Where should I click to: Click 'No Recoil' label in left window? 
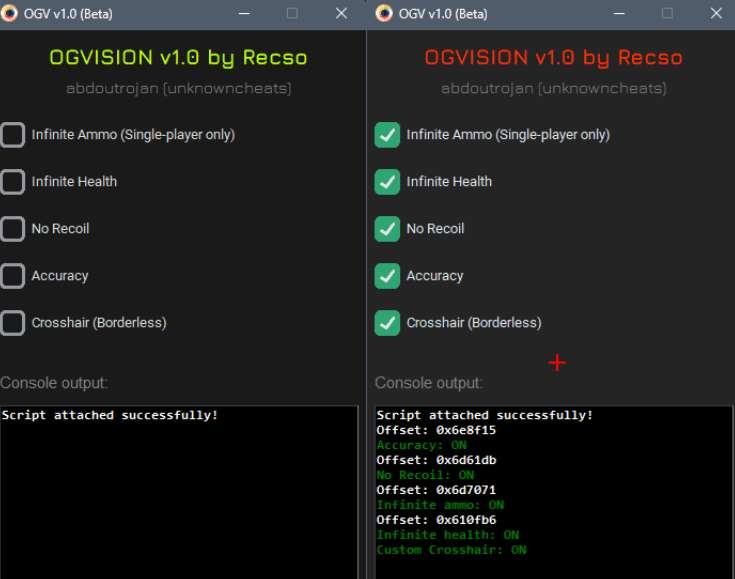60,229
